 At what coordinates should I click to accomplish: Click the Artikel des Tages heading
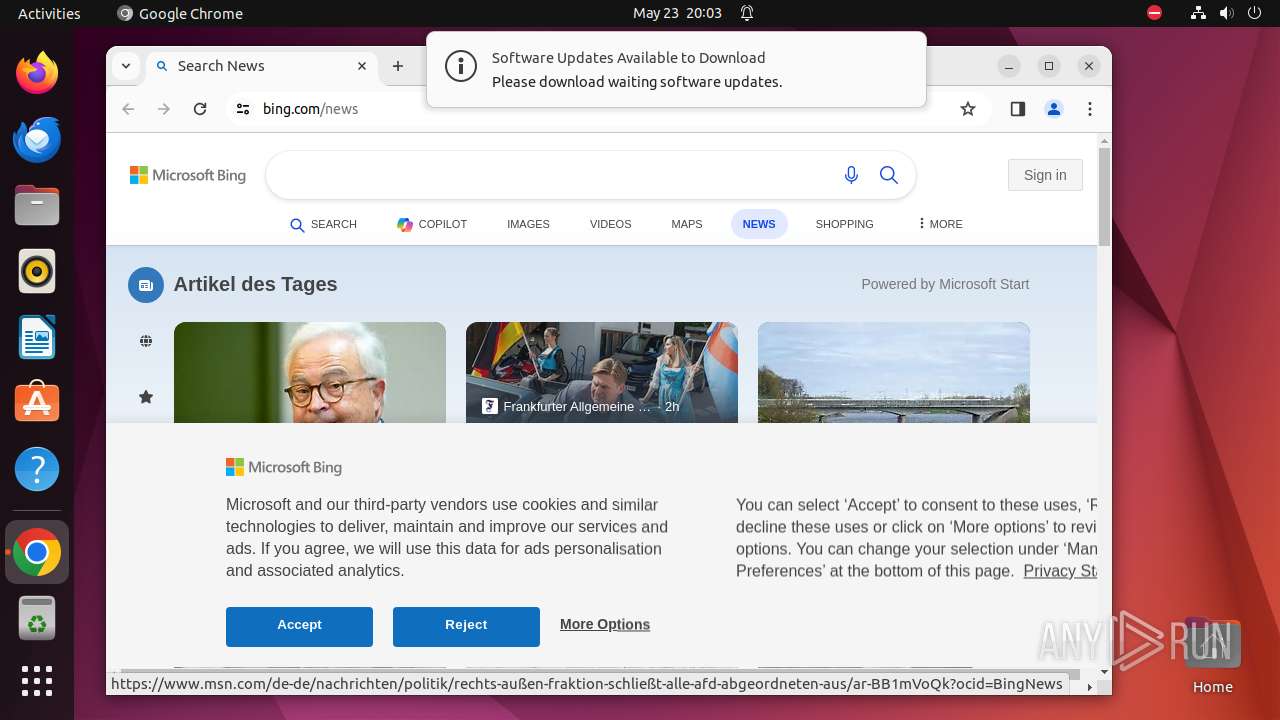[255, 284]
